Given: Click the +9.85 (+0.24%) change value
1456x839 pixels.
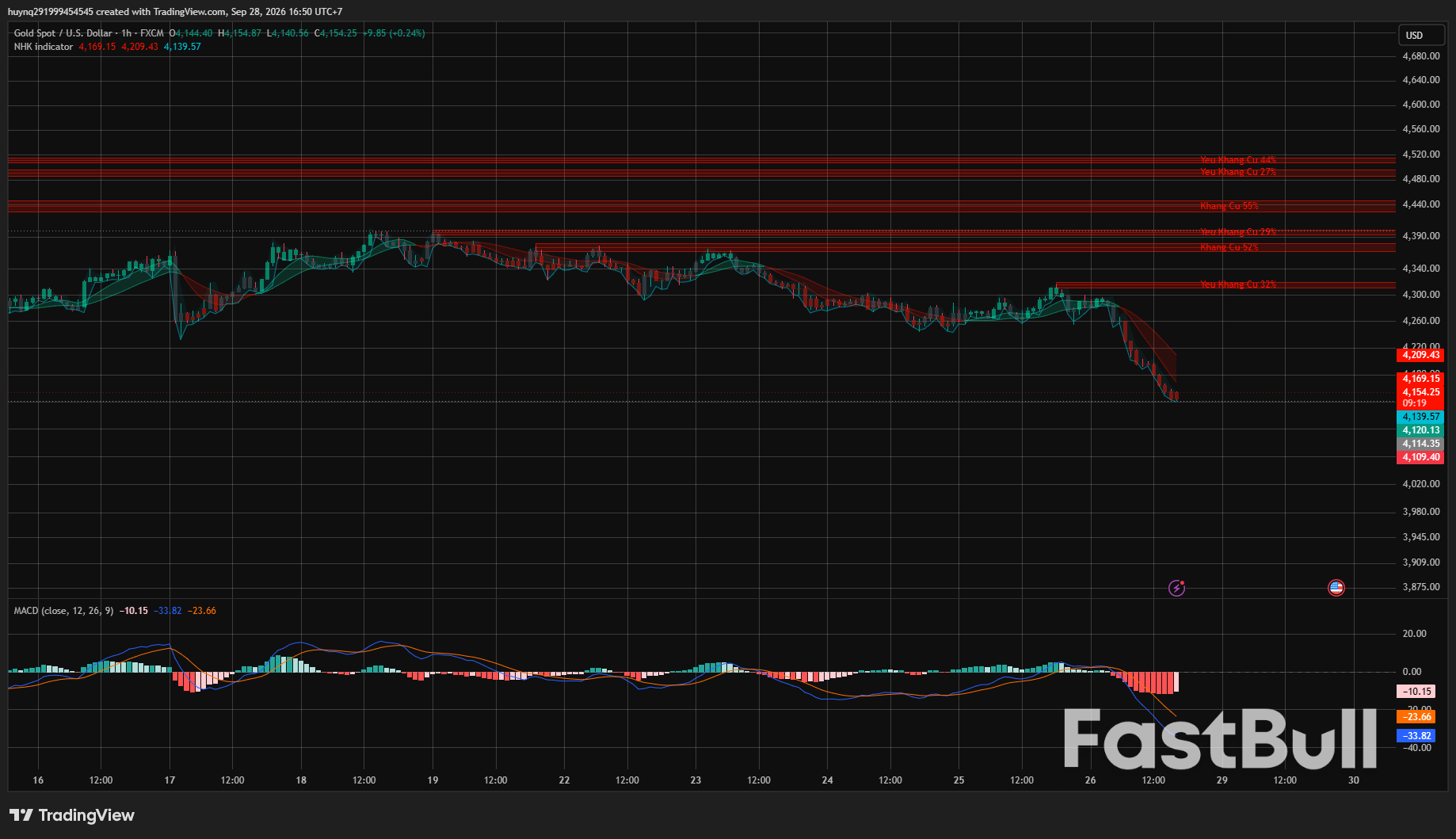Looking at the screenshot, I should tap(394, 33).
